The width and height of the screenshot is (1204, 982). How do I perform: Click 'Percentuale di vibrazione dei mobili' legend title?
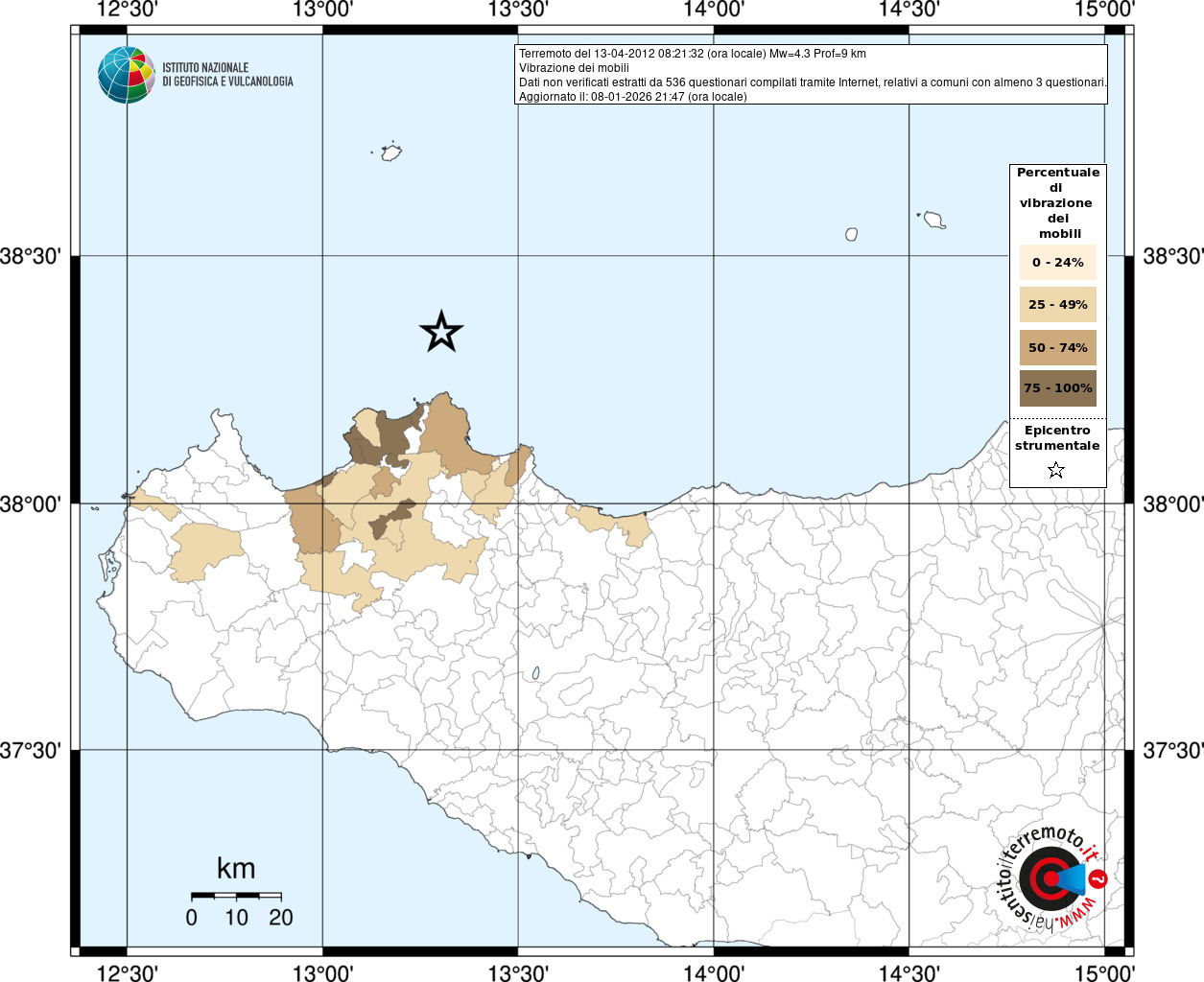1058,203
